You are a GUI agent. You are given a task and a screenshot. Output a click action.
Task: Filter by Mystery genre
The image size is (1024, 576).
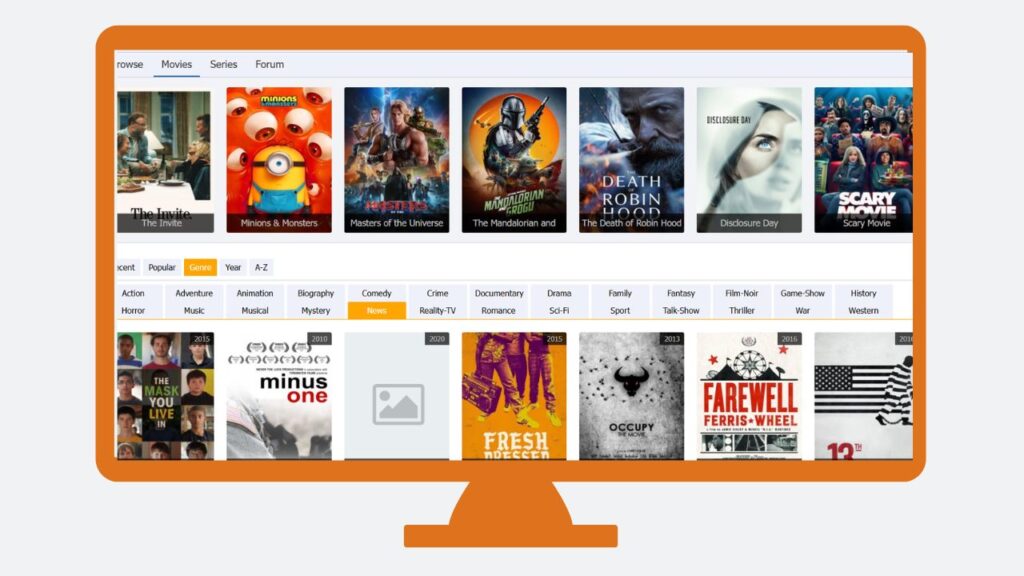tap(315, 310)
